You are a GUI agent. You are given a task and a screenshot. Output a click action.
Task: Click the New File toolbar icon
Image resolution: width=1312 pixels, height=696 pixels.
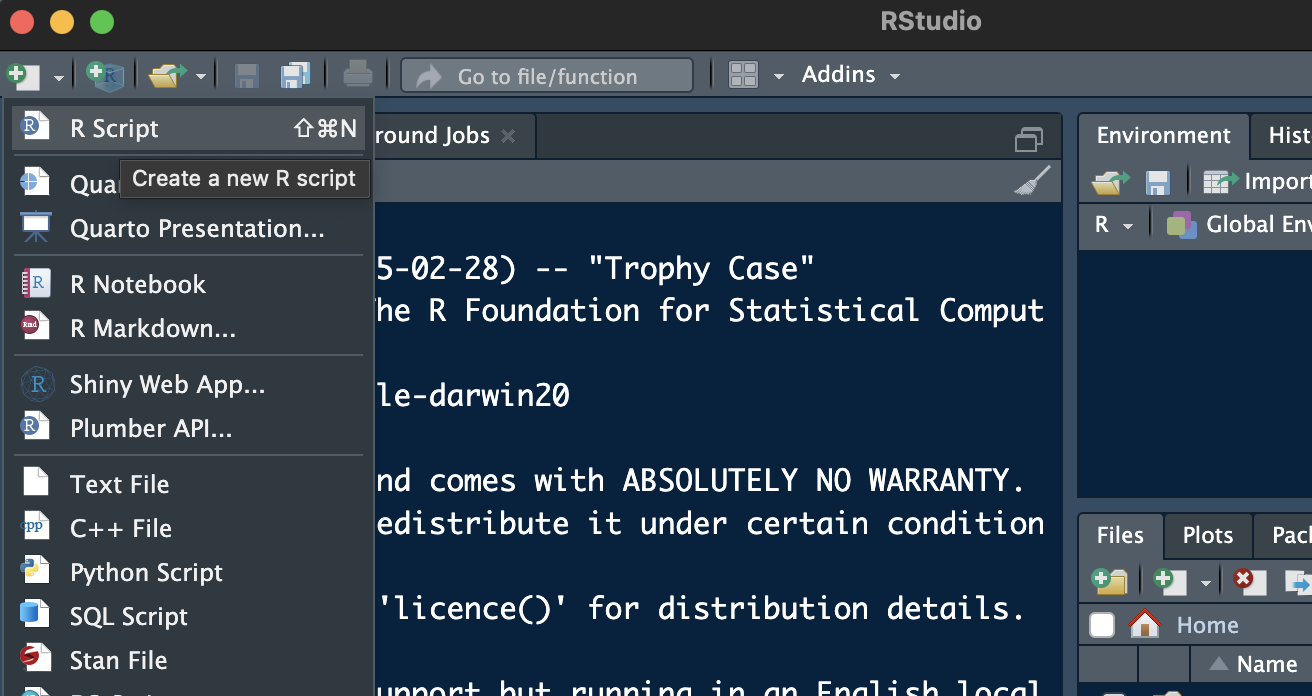tap(22, 75)
